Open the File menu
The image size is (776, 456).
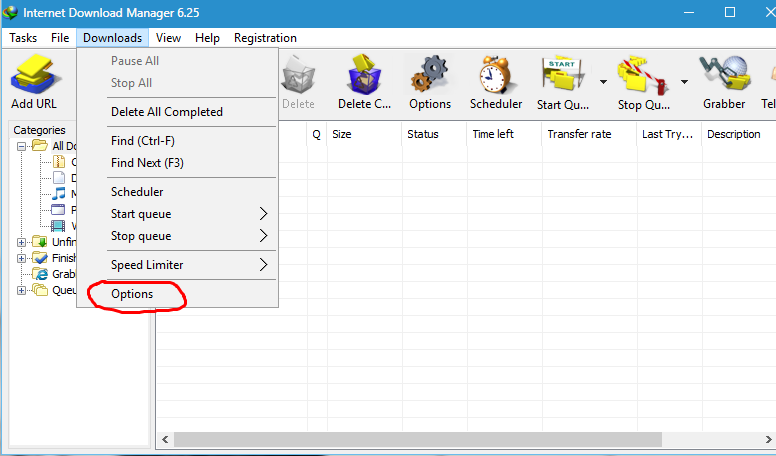[60, 38]
